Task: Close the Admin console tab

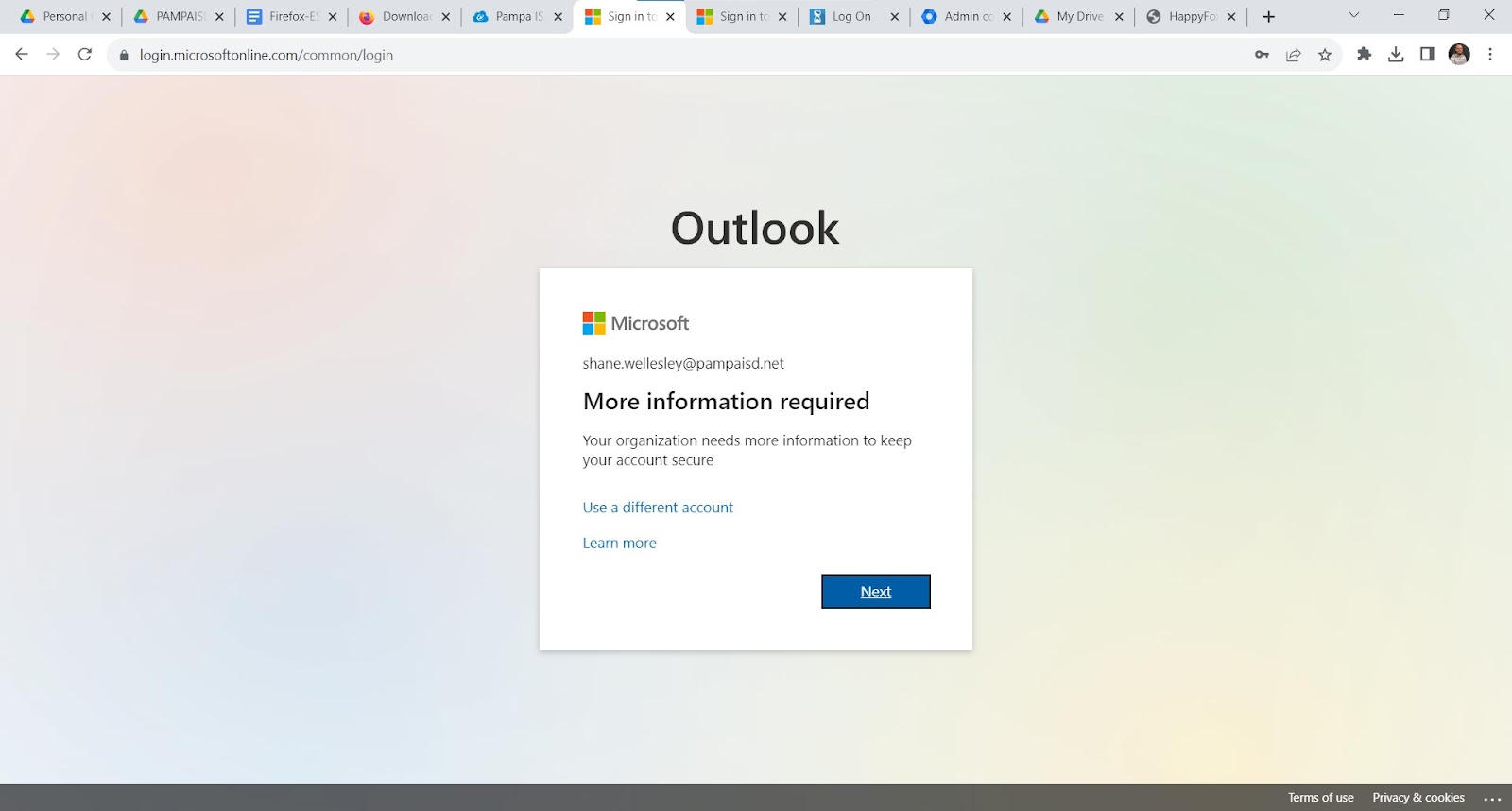Action: (x=1006, y=16)
